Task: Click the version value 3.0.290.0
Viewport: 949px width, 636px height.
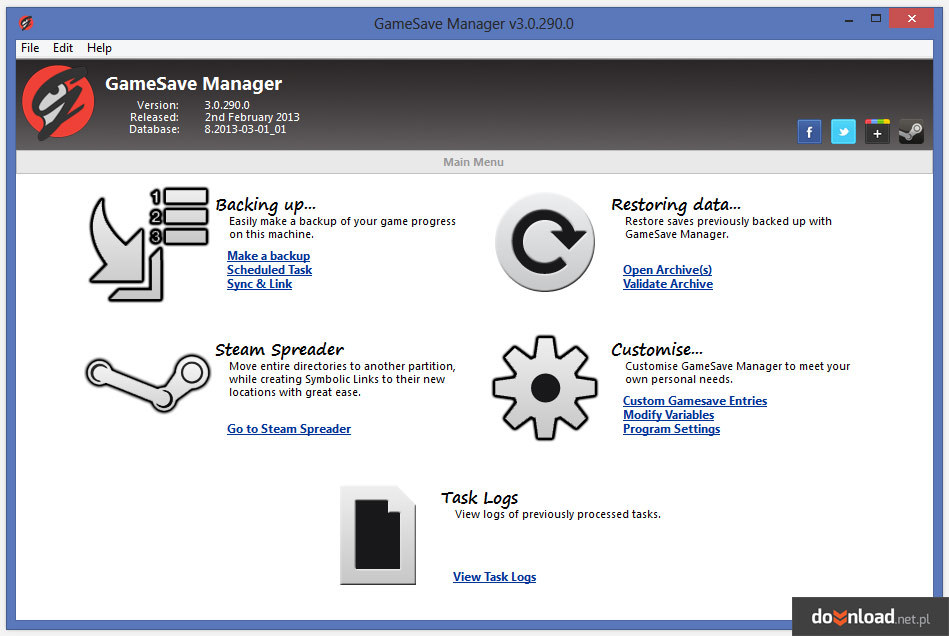Action: coord(227,105)
